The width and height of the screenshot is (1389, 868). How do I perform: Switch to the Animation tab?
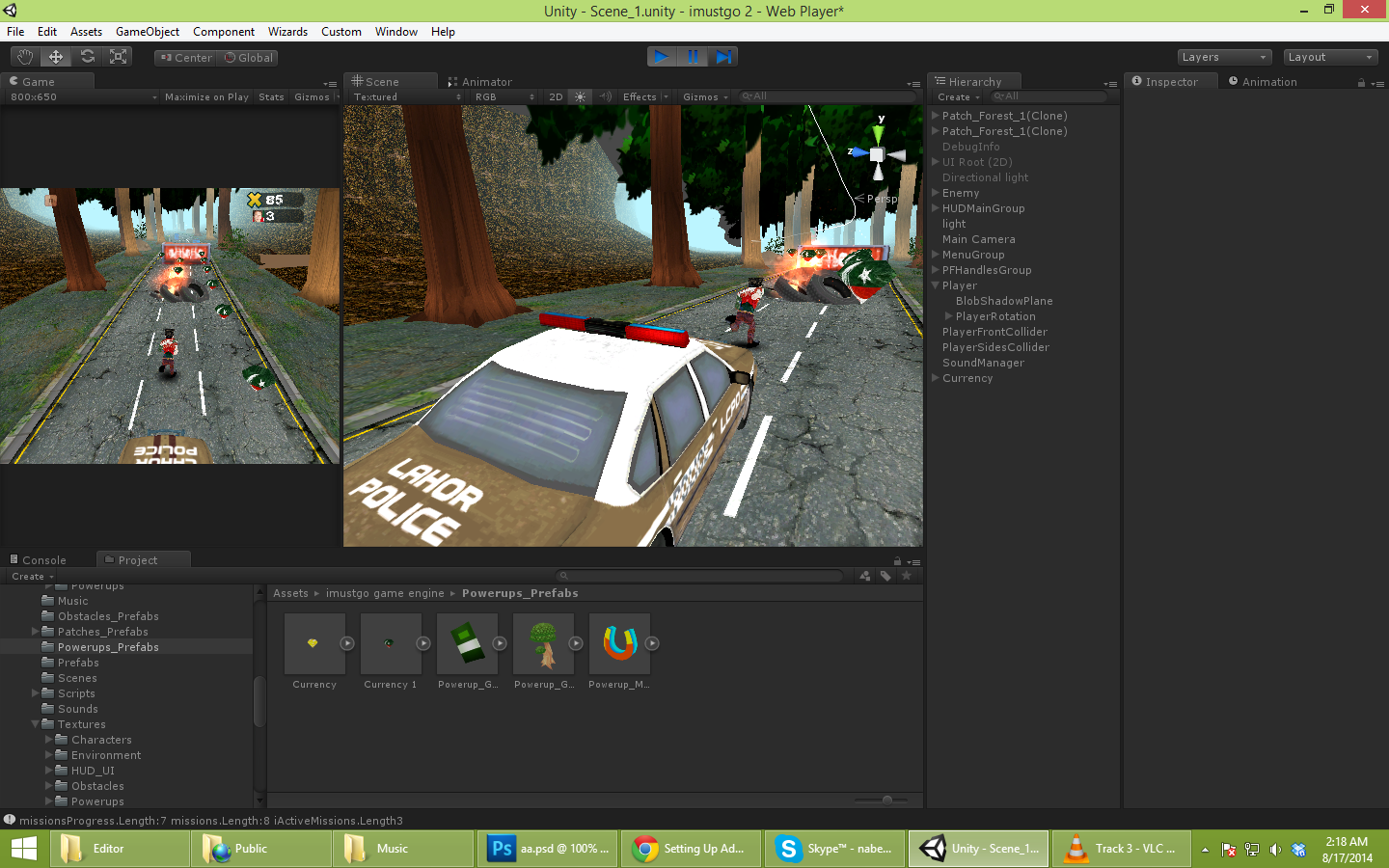(x=1263, y=82)
